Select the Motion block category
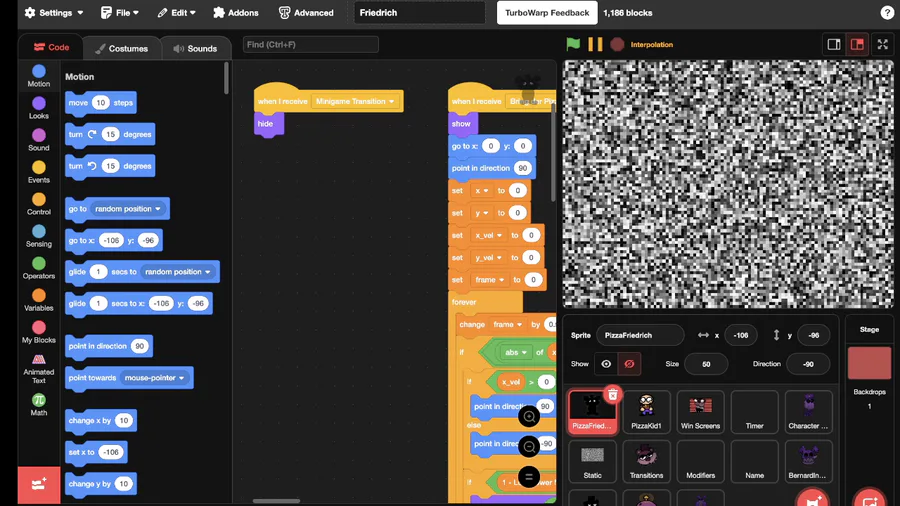The width and height of the screenshot is (900, 506). click(38, 76)
